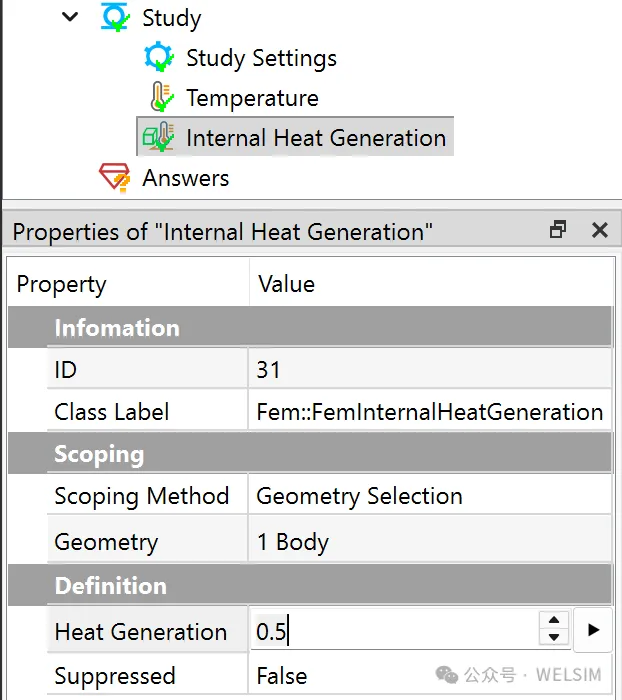Click the Study Settings gear icon
The width and height of the screenshot is (622, 700).
(160, 58)
